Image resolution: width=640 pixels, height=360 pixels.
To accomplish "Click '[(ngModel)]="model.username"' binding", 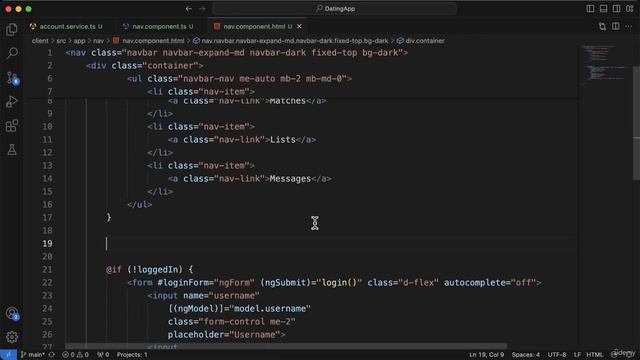I will pyautogui.click(x=239, y=309).
